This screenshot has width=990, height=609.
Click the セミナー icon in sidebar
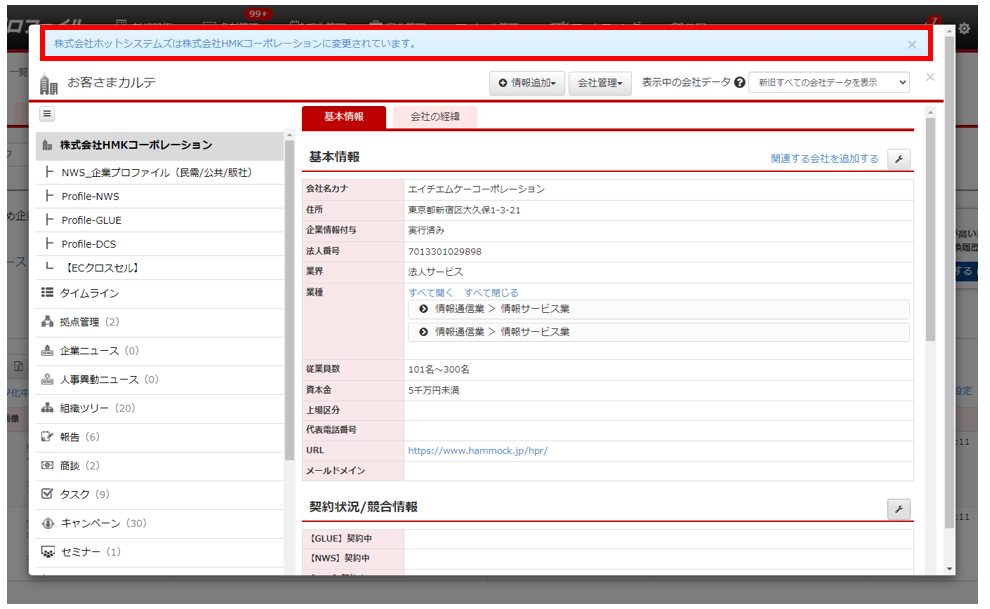tap(48, 552)
